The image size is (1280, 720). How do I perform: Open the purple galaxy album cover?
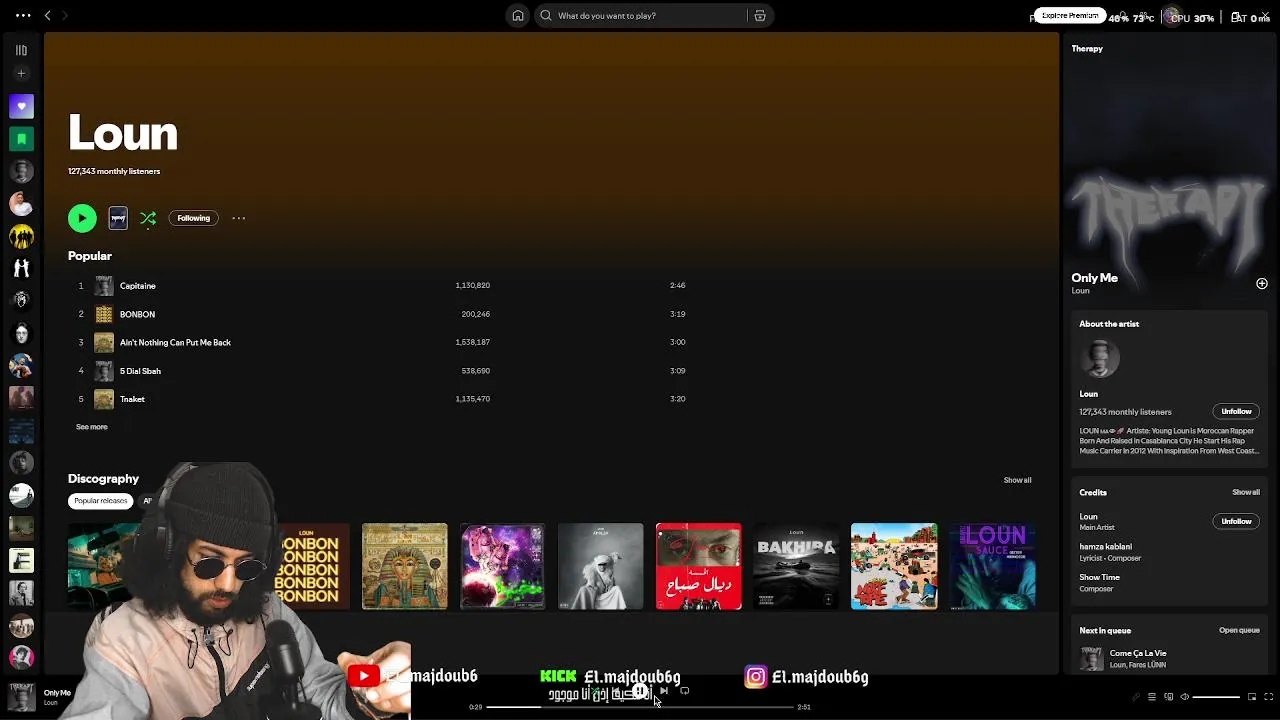pos(502,566)
